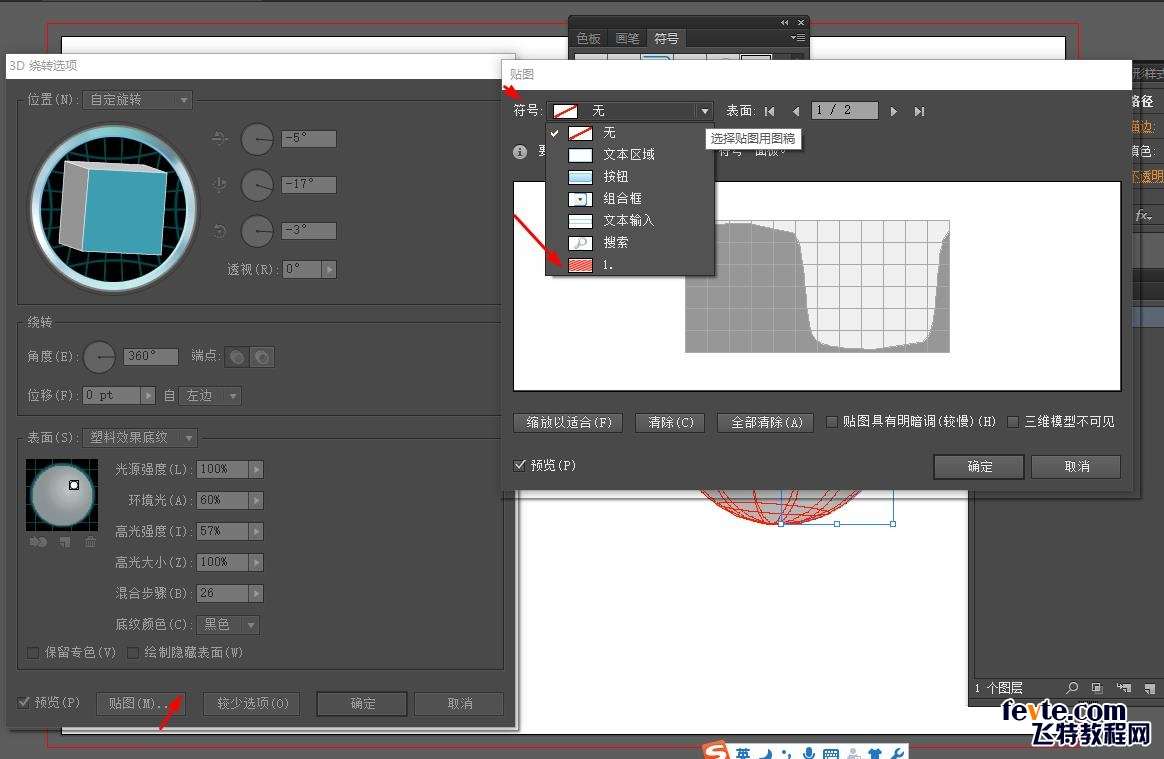The height and width of the screenshot is (759, 1164).
Task: Select the first cap (端点) button
Action: coord(237,357)
